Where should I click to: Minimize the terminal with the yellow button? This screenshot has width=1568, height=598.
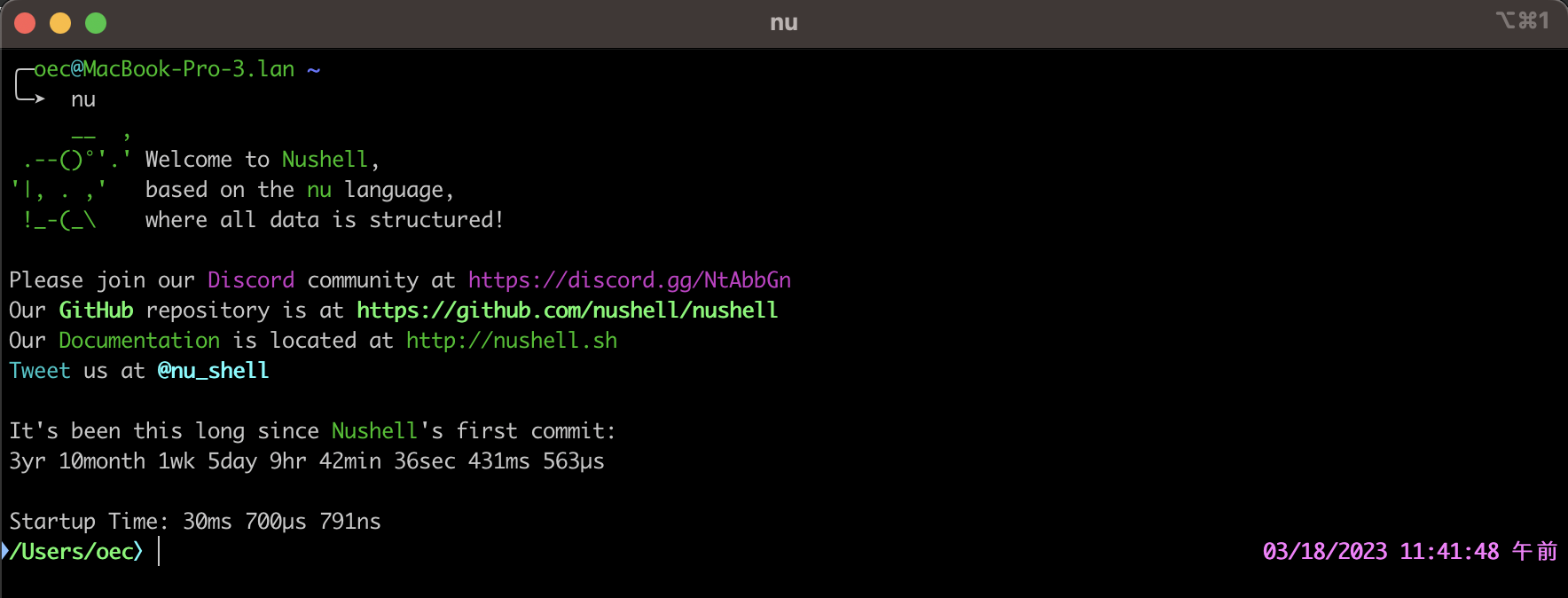point(60,23)
